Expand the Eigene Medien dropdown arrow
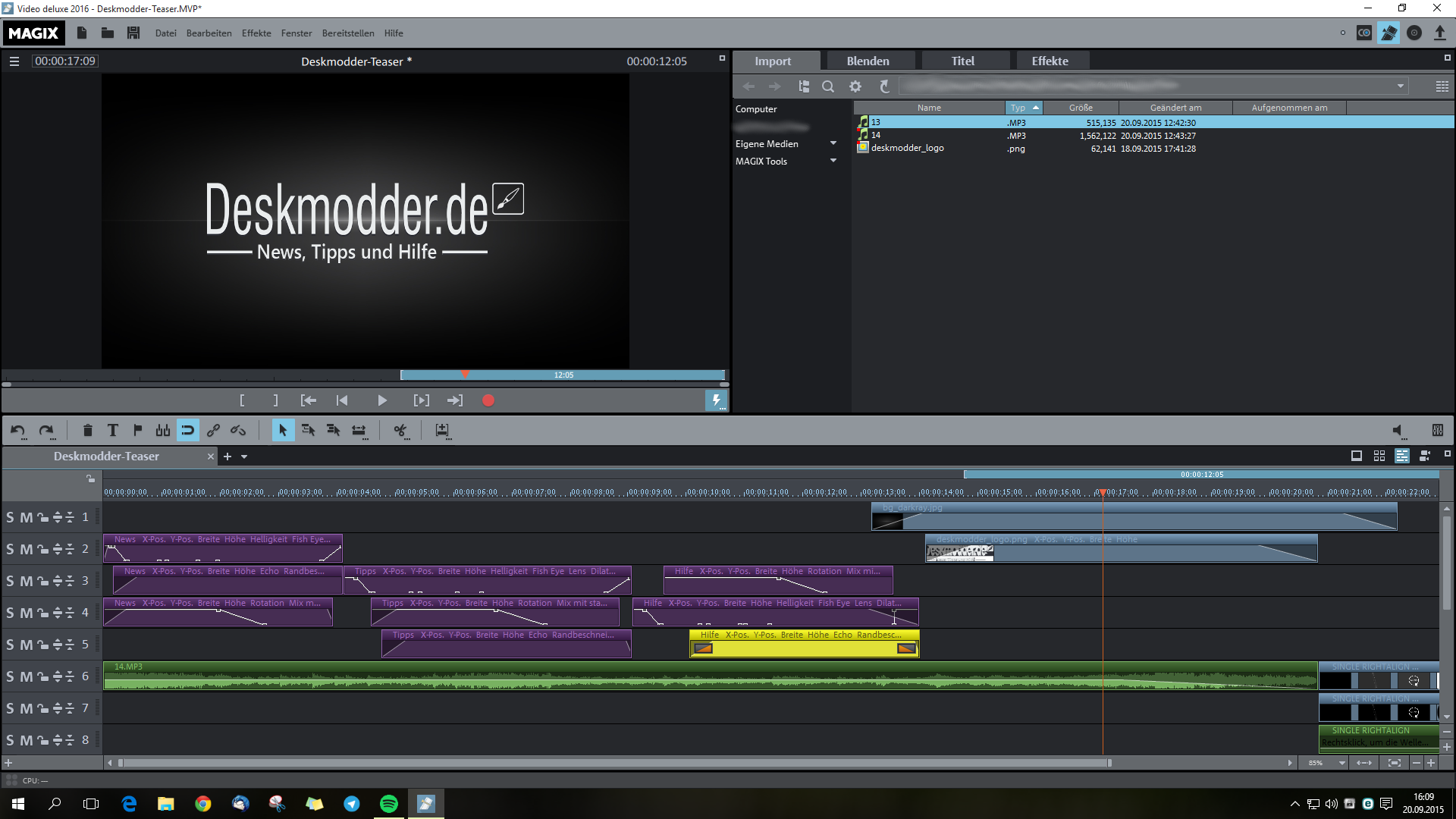Viewport: 1456px width, 819px height. click(833, 143)
